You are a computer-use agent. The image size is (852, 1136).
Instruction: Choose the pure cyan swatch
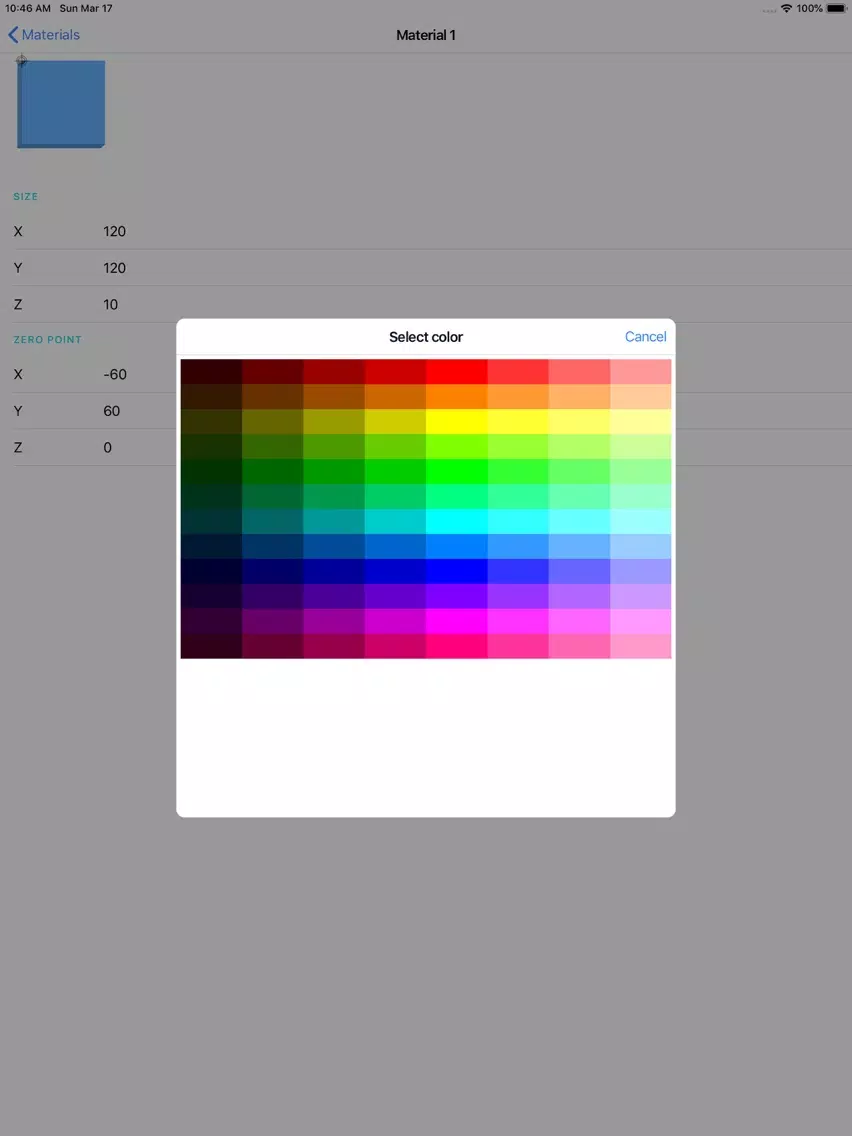(456, 522)
